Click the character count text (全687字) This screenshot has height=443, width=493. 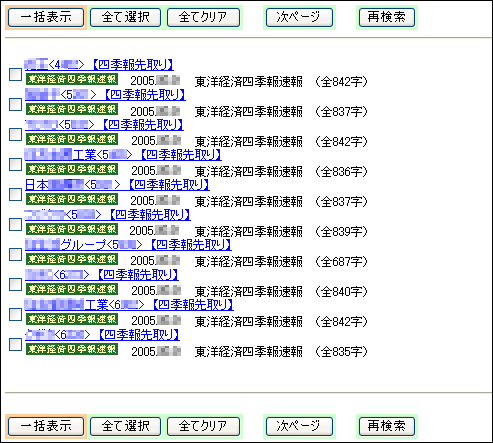pos(341,262)
